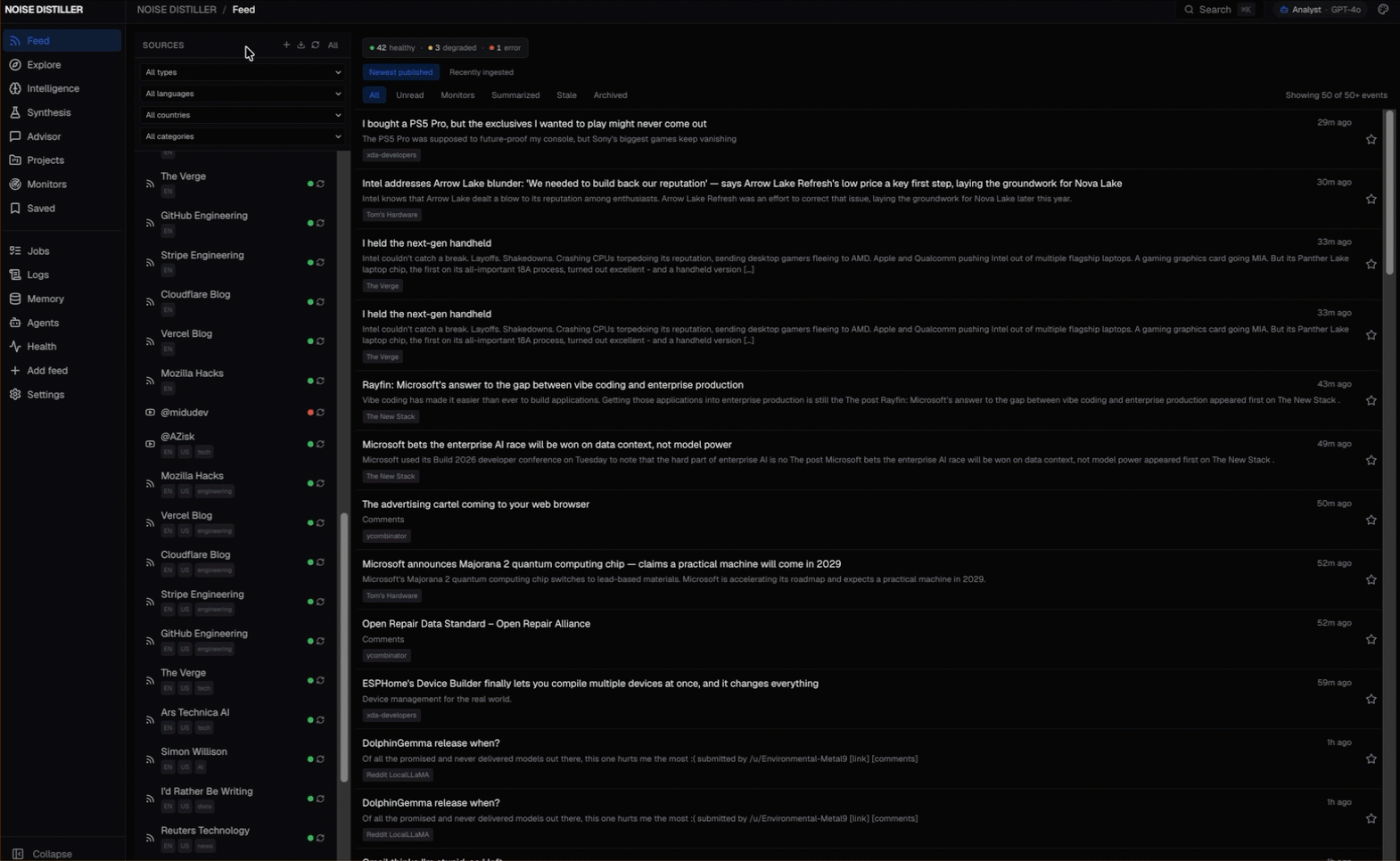Click the plus icon beside SOURCES

coord(286,45)
